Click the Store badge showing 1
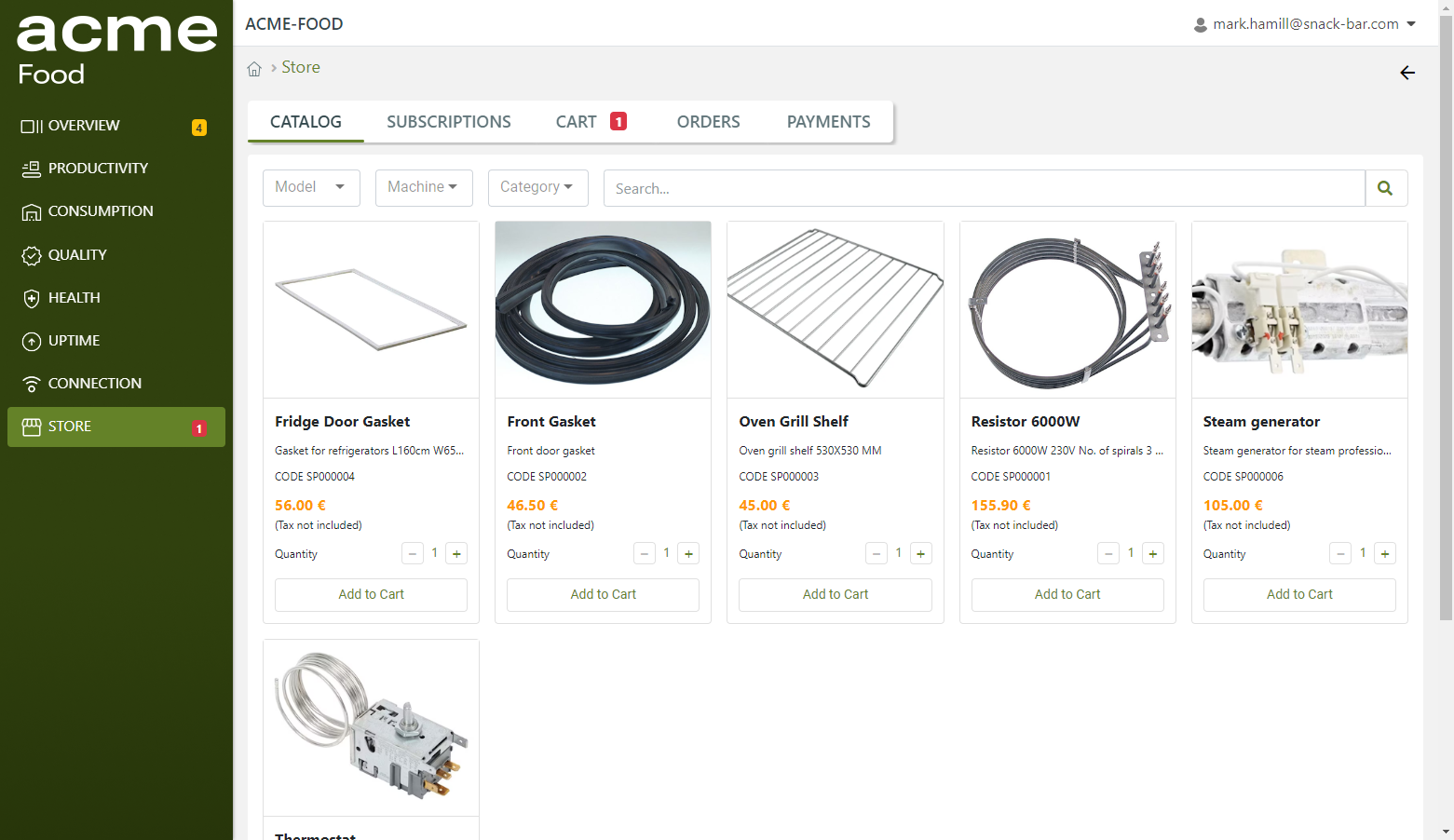1454x840 pixels. point(199,428)
